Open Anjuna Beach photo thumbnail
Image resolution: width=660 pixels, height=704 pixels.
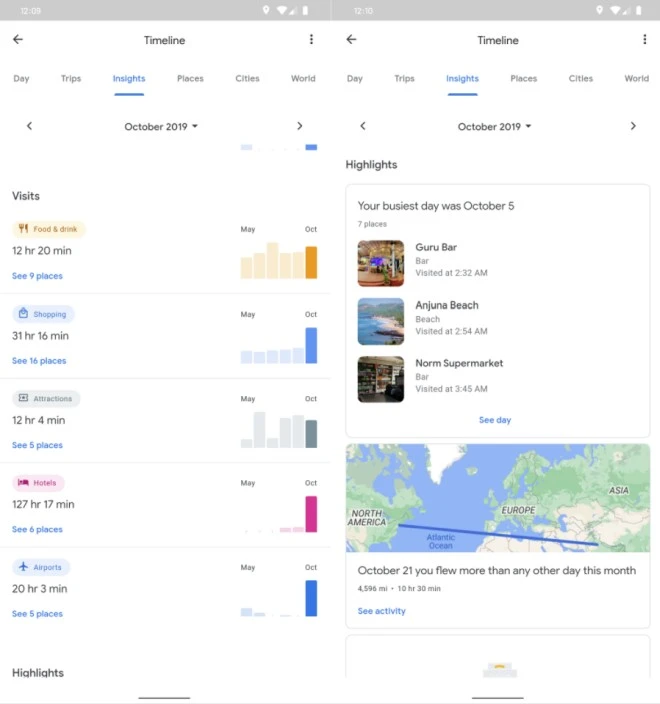pos(381,321)
